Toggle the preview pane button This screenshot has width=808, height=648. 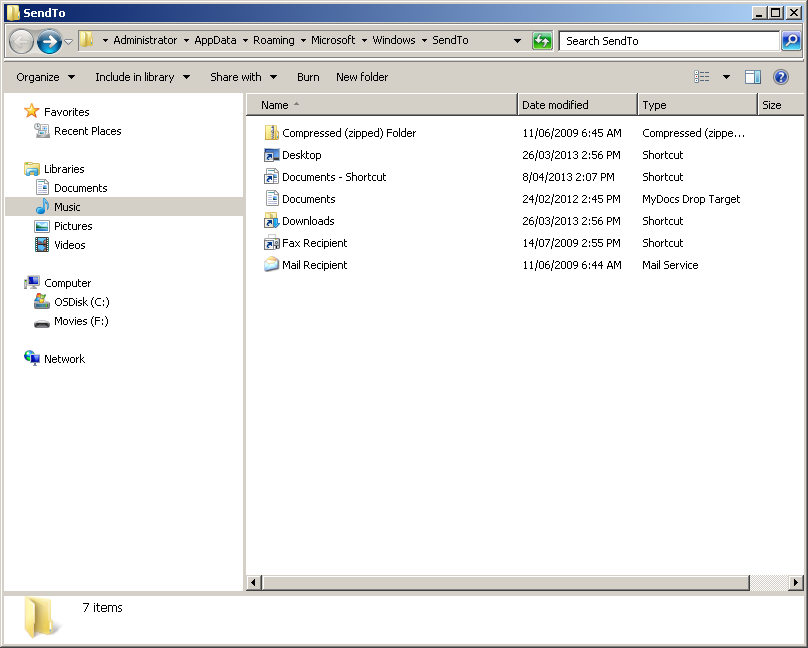click(753, 77)
